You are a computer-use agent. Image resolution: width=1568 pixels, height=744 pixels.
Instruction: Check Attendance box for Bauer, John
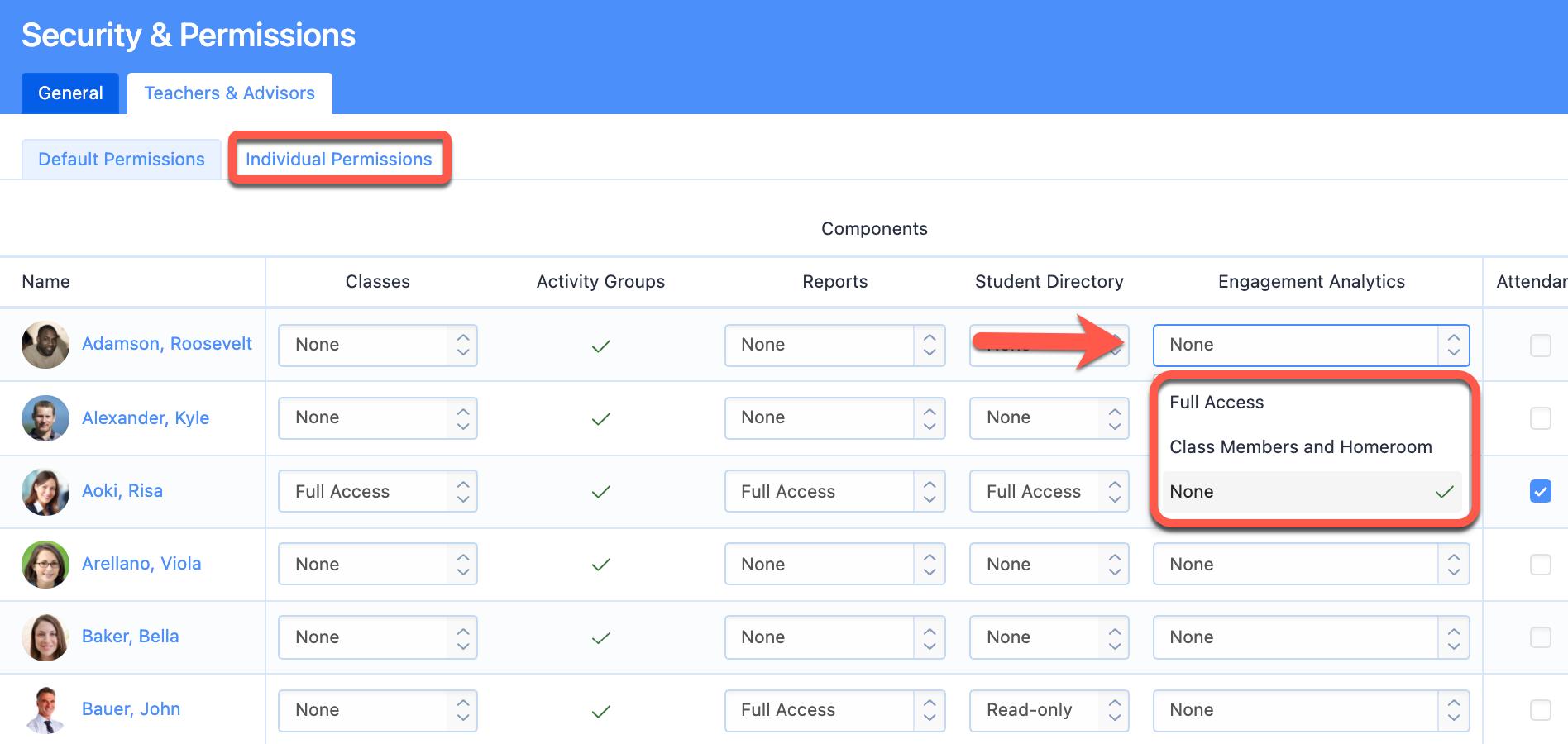point(1540,710)
